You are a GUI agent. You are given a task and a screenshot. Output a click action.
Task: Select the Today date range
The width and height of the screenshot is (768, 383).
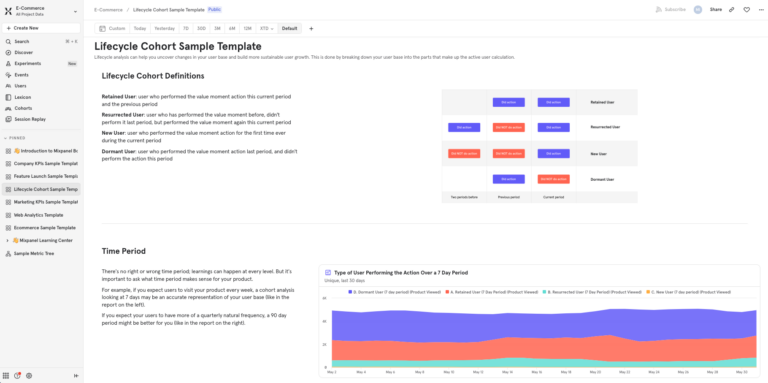click(140, 28)
